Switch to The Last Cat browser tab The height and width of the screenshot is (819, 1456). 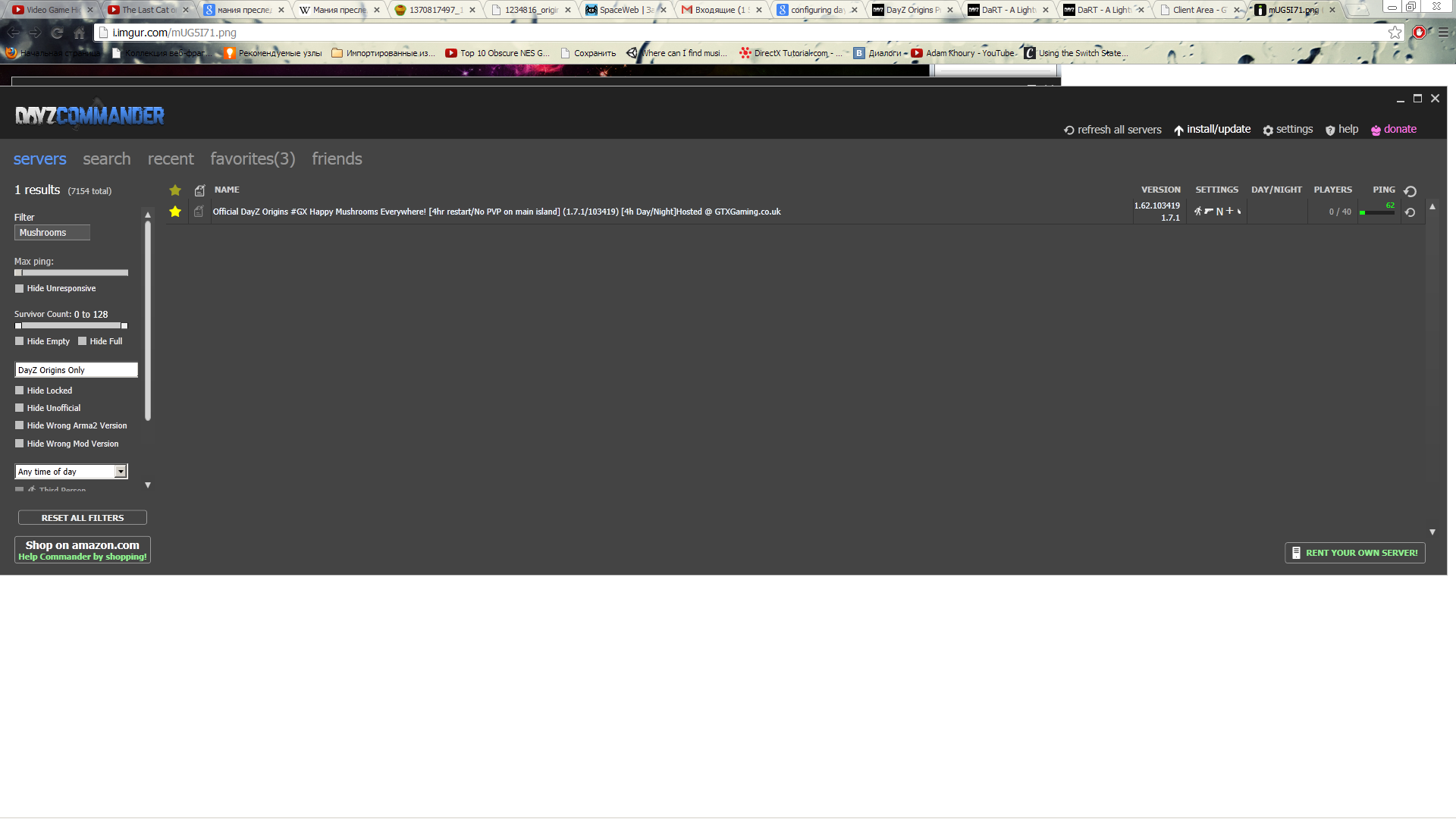pyautogui.click(x=148, y=10)
